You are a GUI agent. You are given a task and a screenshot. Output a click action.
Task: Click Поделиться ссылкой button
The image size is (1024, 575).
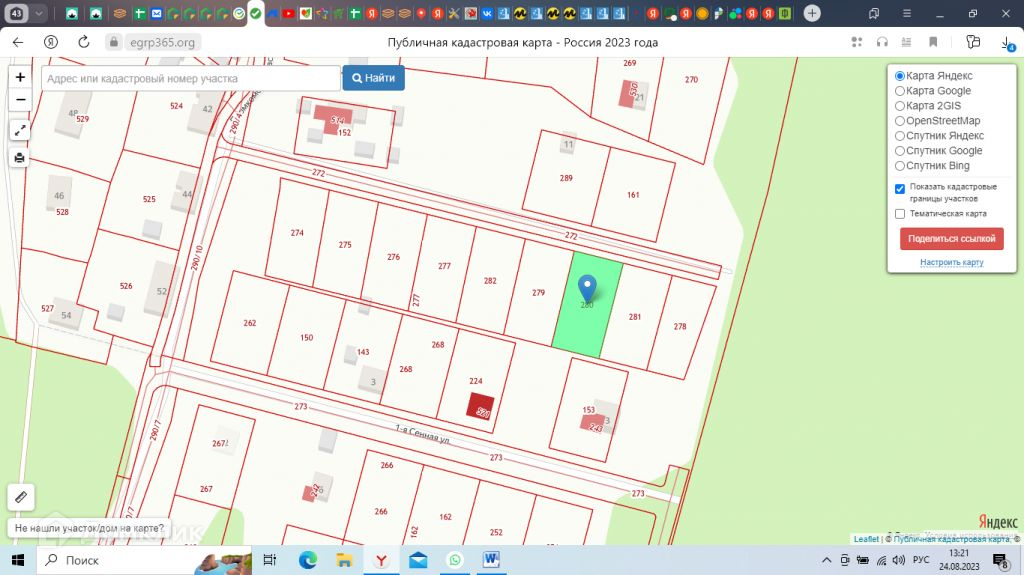click(x=952, y=238)
